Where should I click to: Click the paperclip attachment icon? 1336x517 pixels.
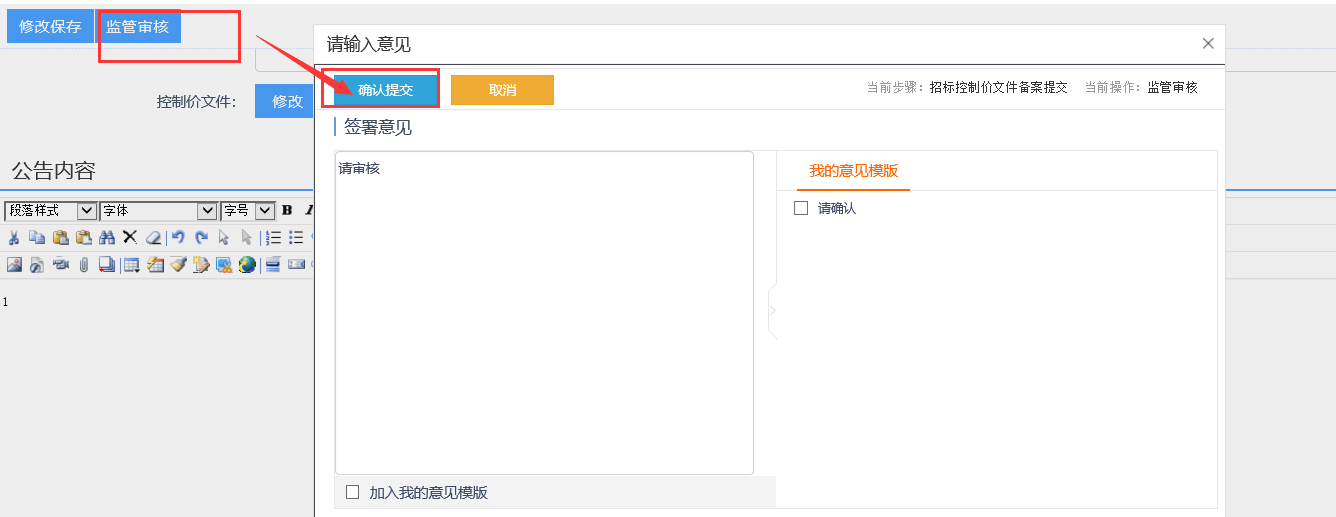tap(84, 265)
